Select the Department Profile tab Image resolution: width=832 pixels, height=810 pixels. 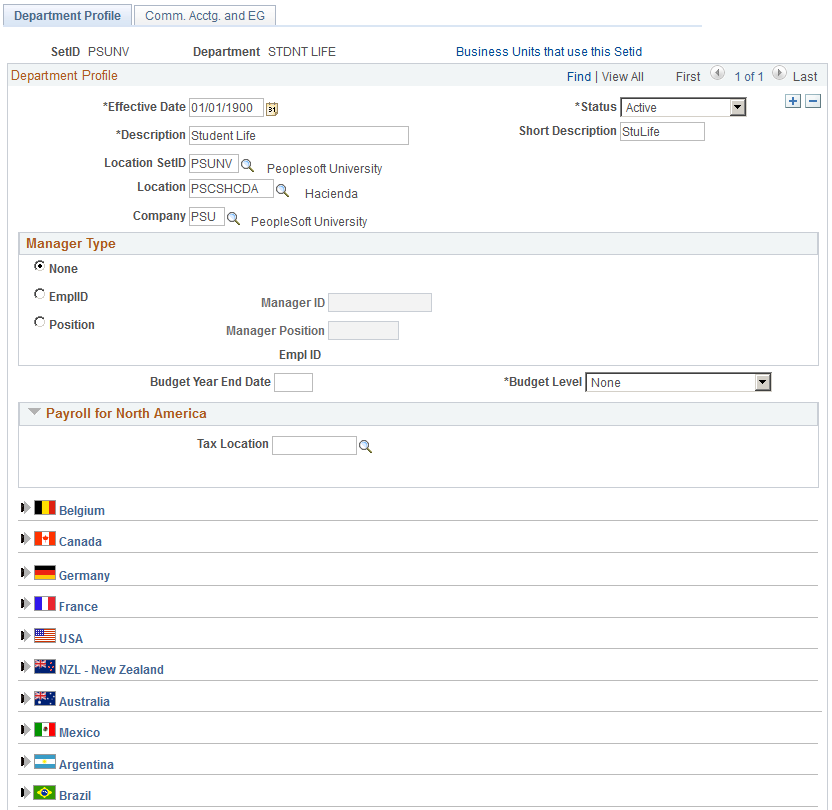(67, 15)
